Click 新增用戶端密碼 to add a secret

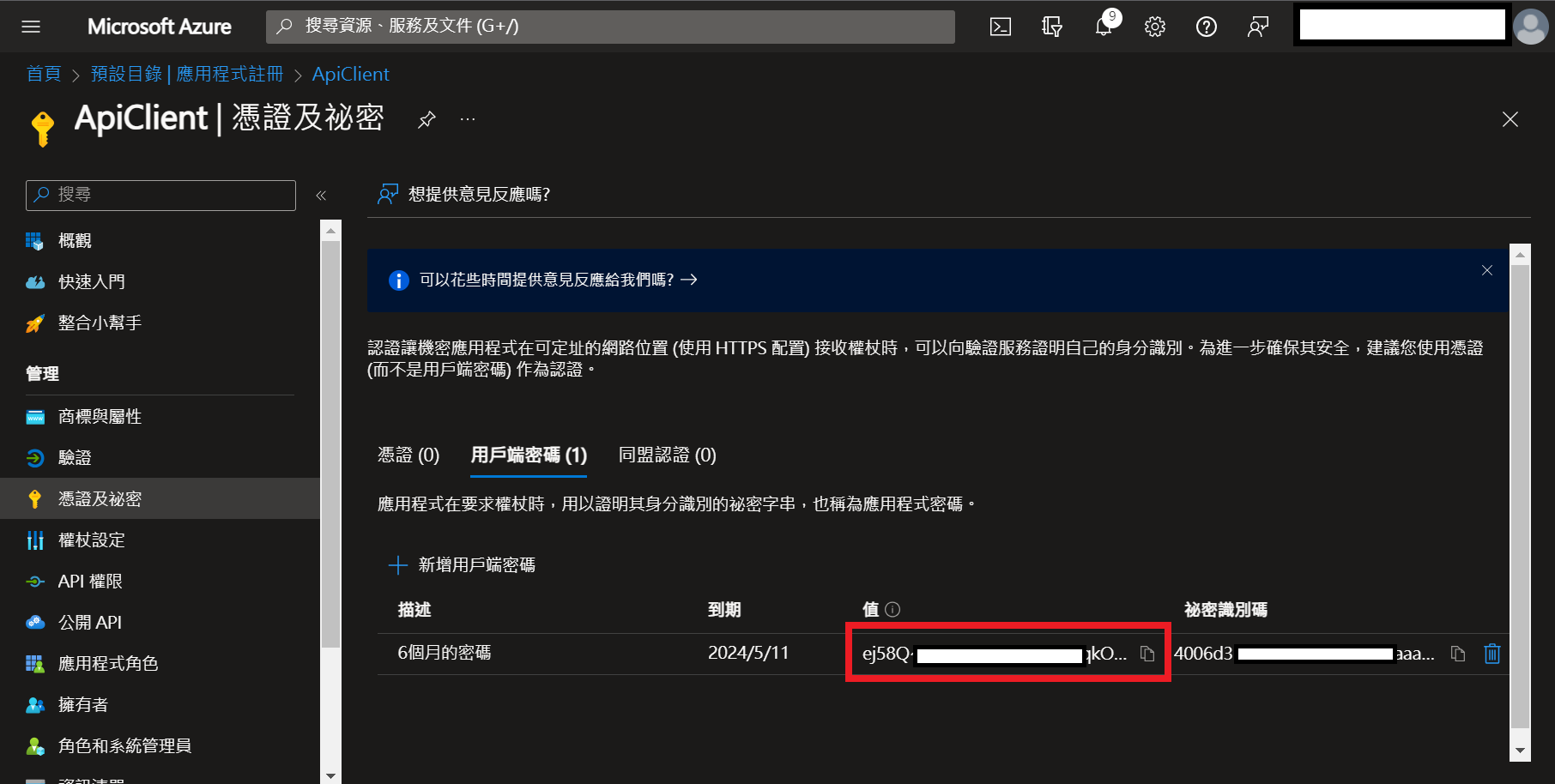(x=462, y=565)
